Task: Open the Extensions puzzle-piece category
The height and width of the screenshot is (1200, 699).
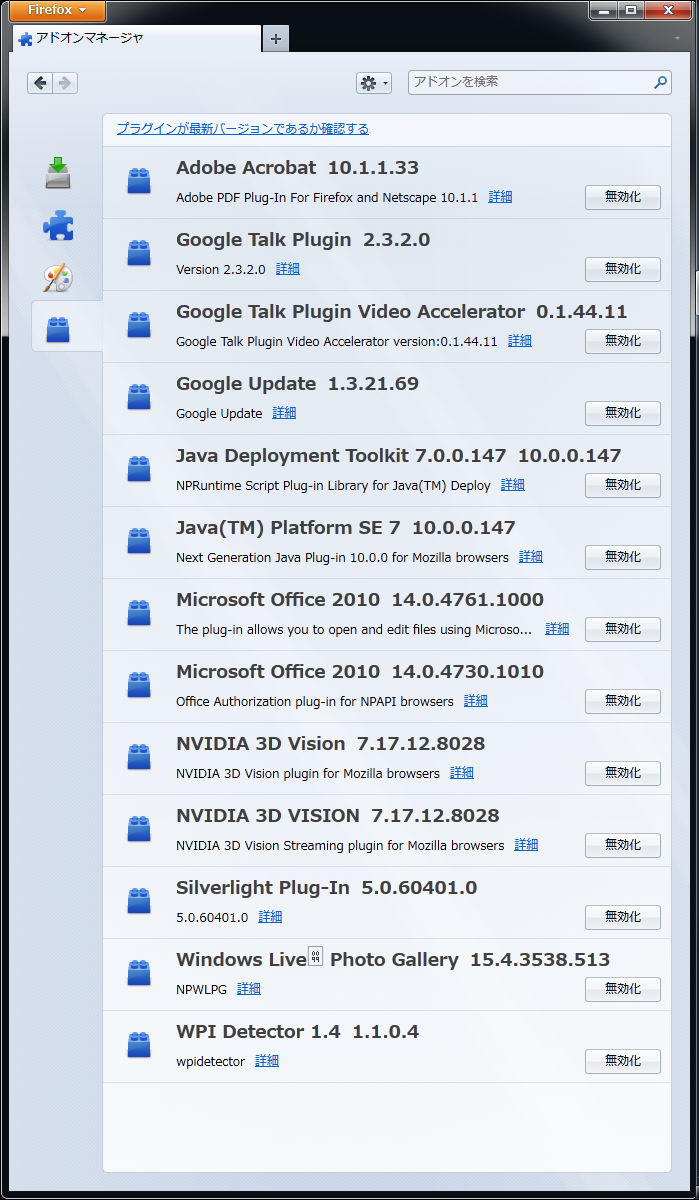Action: 58,225
